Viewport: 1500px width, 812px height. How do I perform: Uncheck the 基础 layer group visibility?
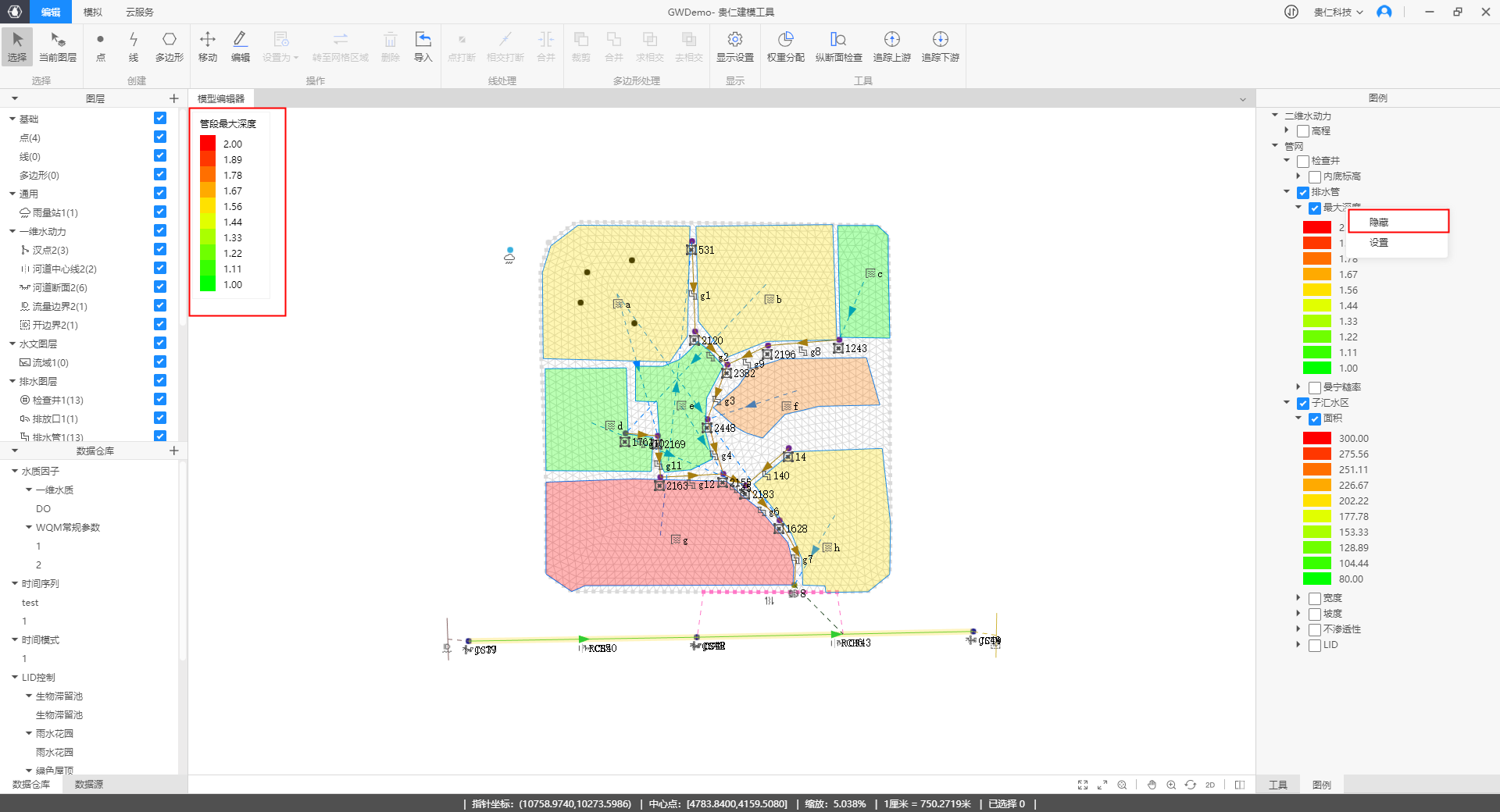click(160, 118)
